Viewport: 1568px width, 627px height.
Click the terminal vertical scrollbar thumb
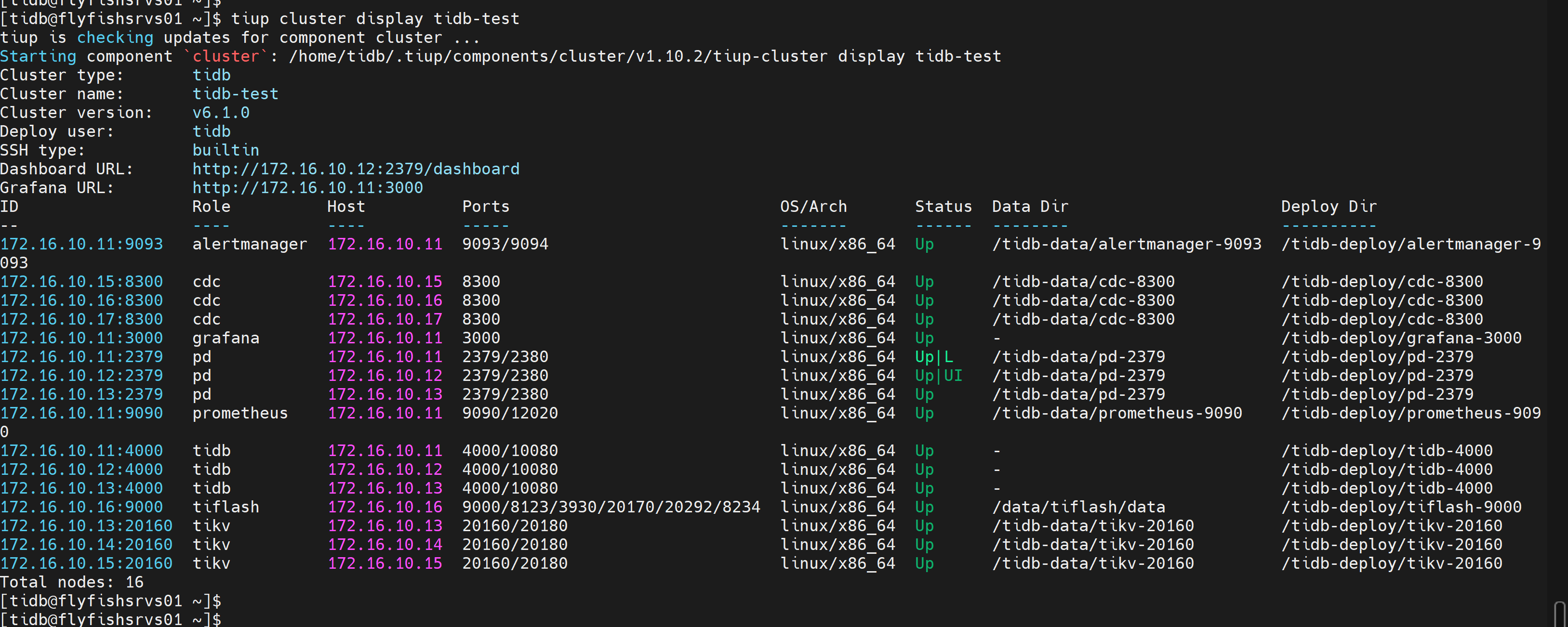tap(1559, 614)
